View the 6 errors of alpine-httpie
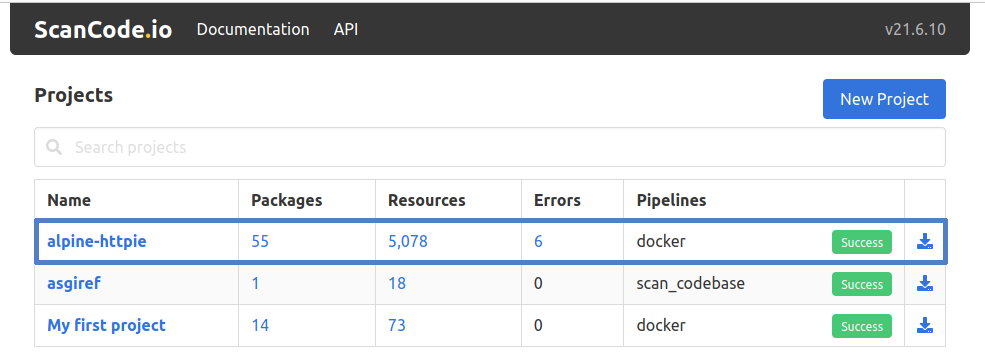This screenshot has height=361, width=985. tap(538, 242)
